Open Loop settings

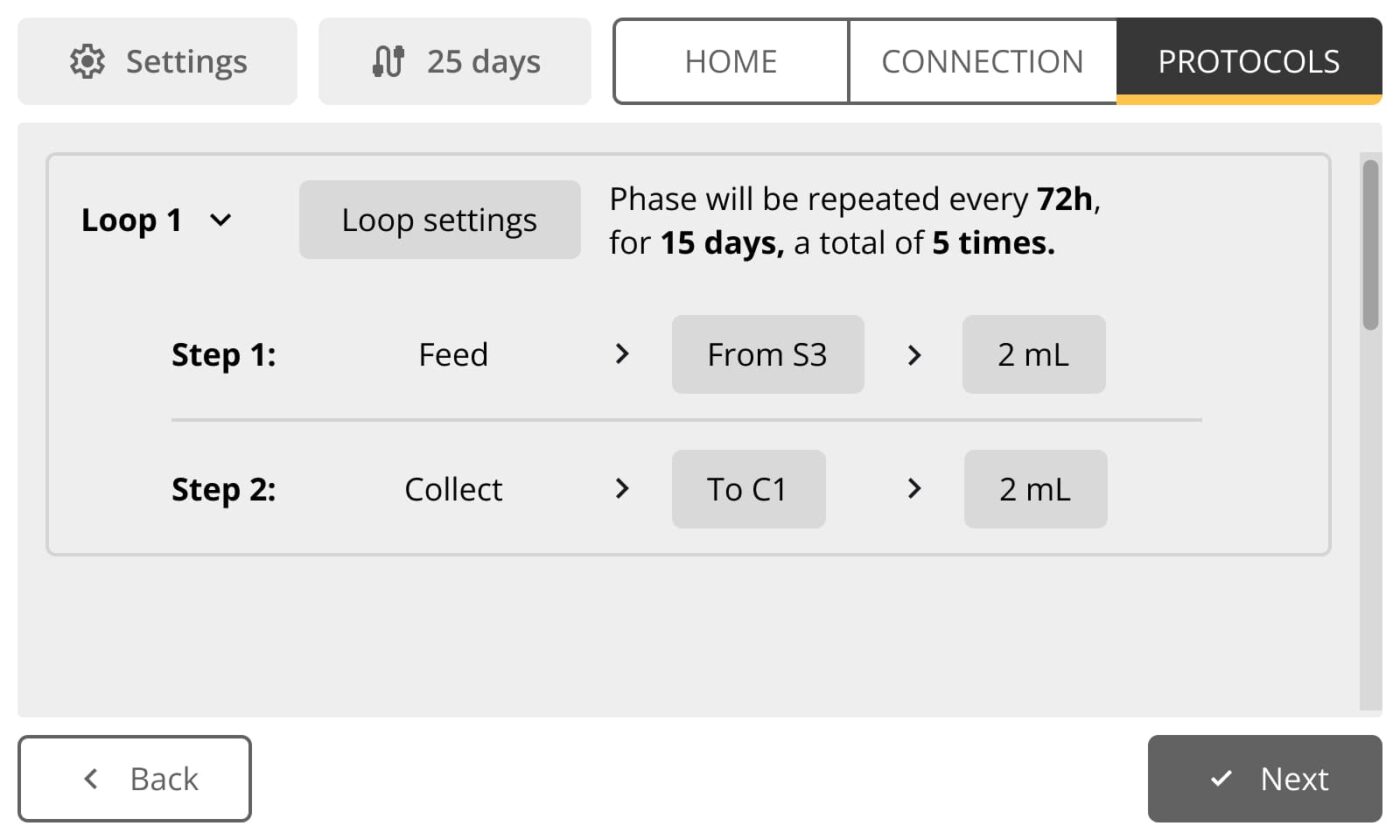(439, 220)
